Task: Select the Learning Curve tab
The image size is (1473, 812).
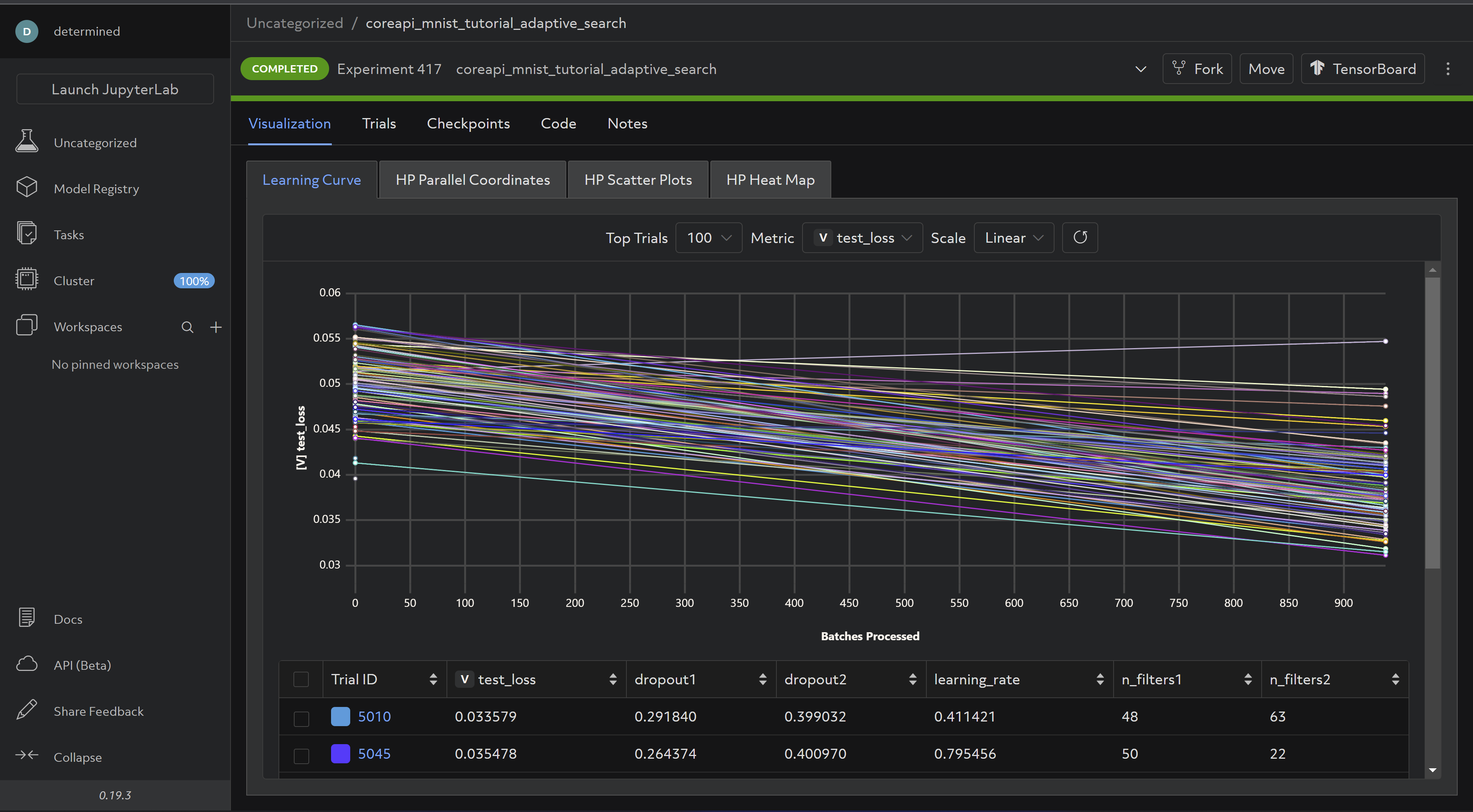Action: coord(311,180)
